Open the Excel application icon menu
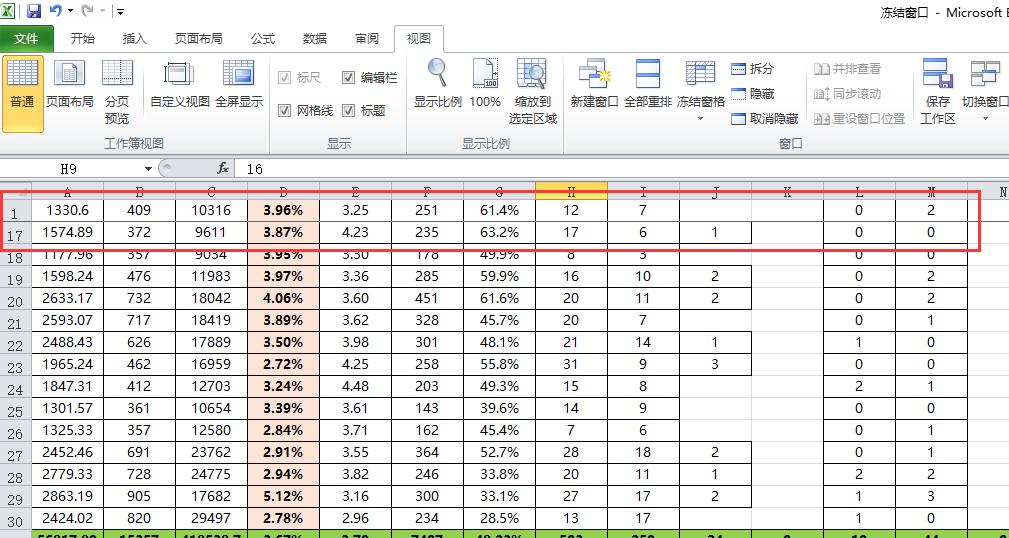 8,11
